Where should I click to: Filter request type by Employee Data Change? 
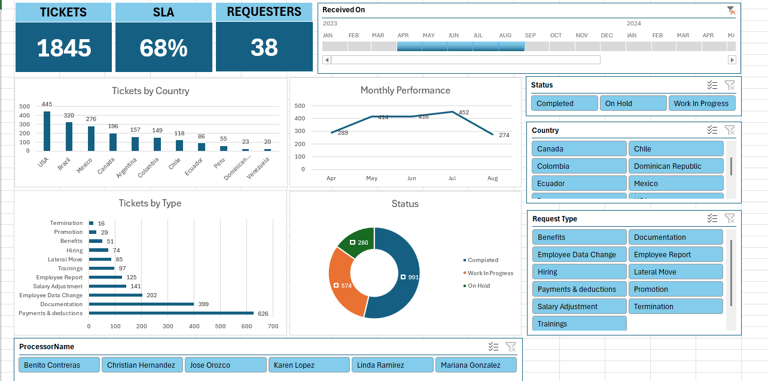pos(579,255)
